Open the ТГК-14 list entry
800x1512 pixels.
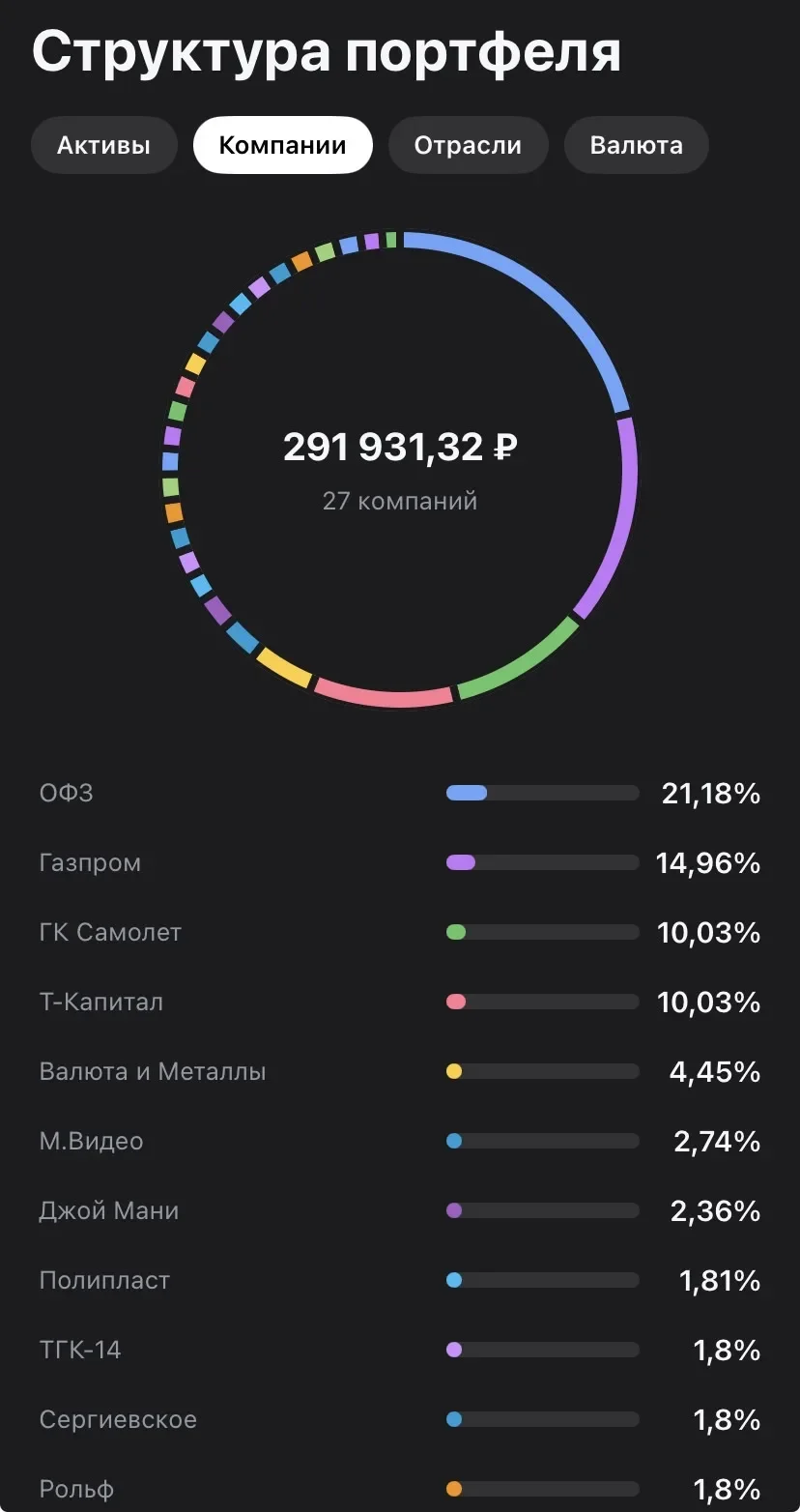coord(400,1351)
